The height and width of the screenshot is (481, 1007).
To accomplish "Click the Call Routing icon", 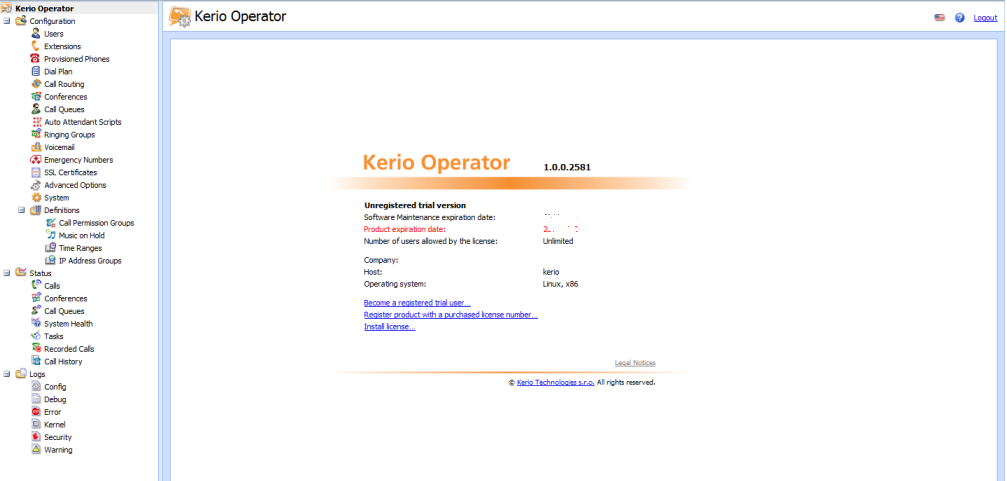I will pyautogui.click(x=37, y=84).
